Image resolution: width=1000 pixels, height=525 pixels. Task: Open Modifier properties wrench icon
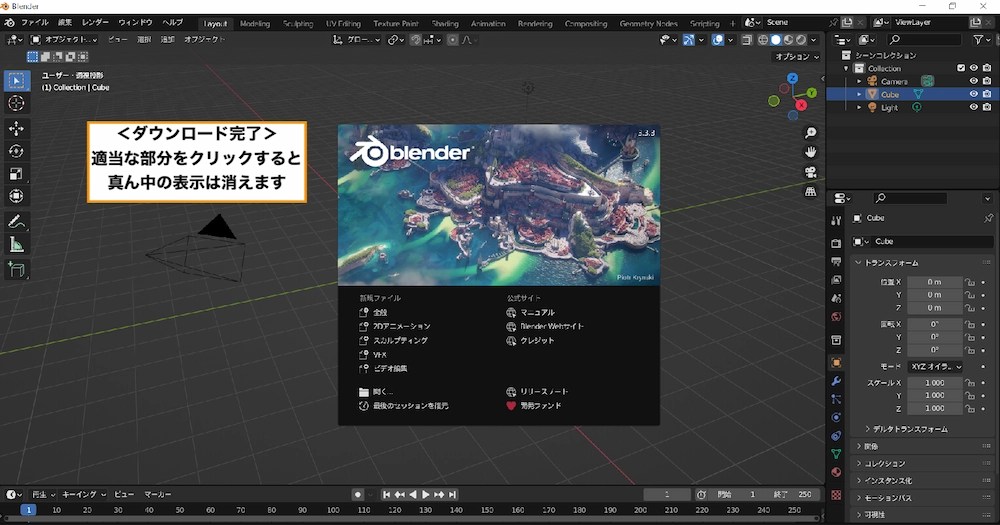click(836, 381)
